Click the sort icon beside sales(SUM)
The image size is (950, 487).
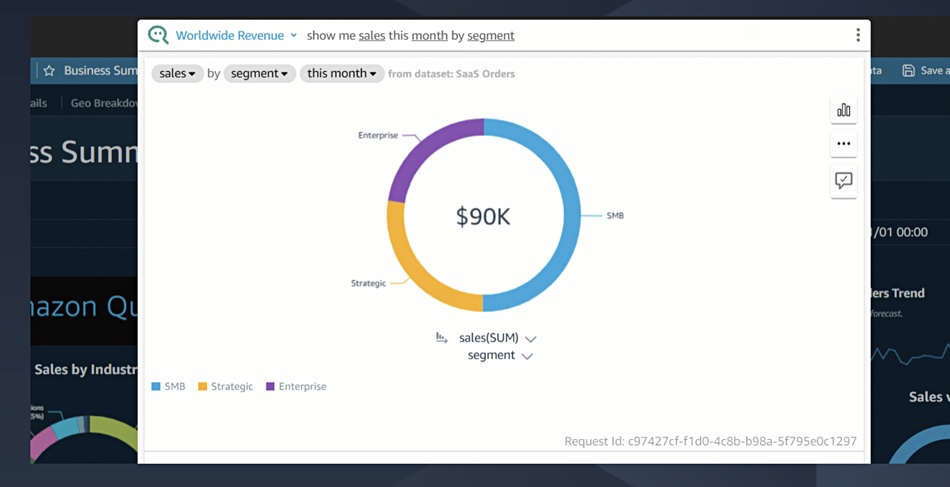(x=442, y=337)
